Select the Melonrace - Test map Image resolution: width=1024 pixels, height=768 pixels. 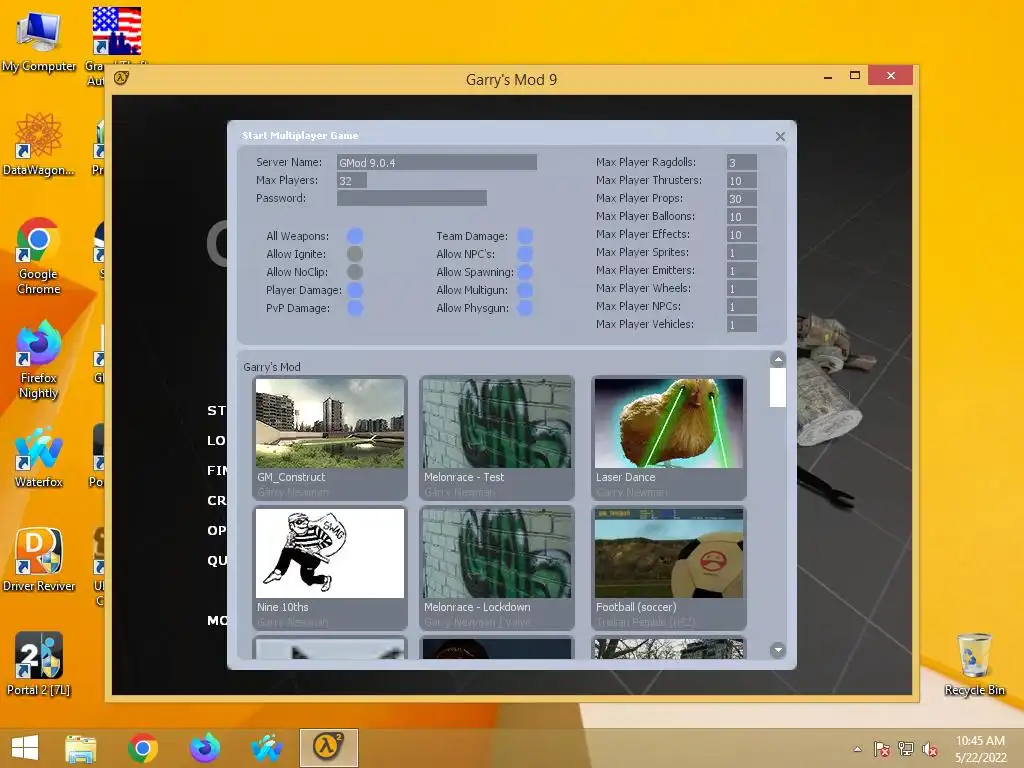click(497, 438)
